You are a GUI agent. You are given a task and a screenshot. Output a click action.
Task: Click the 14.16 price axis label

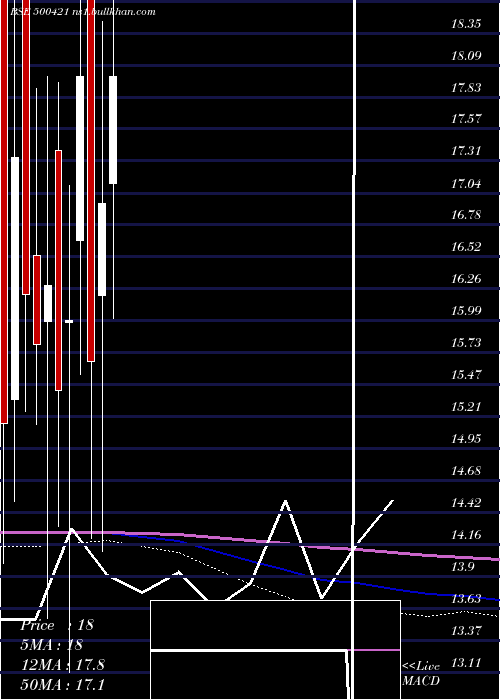(x=466, y=535)
